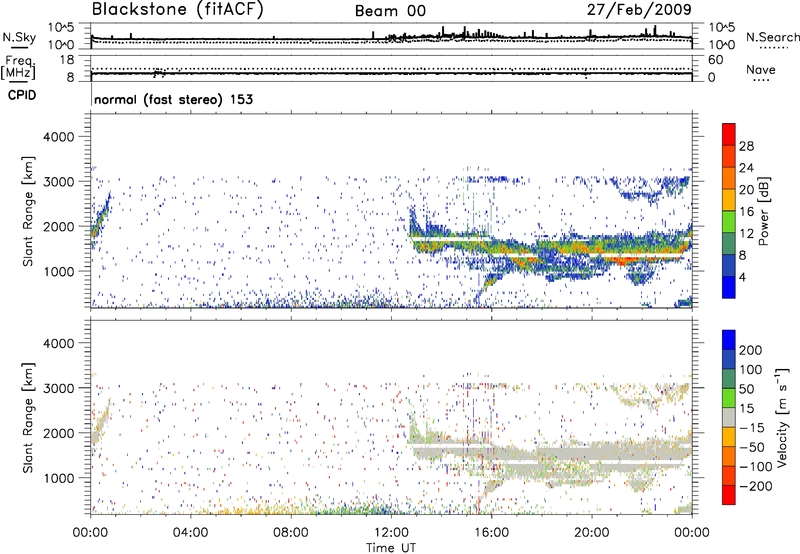This screenshot has height=554, width=800.
Task: Click the "Nave" legend label
Action: coord(761,69)
